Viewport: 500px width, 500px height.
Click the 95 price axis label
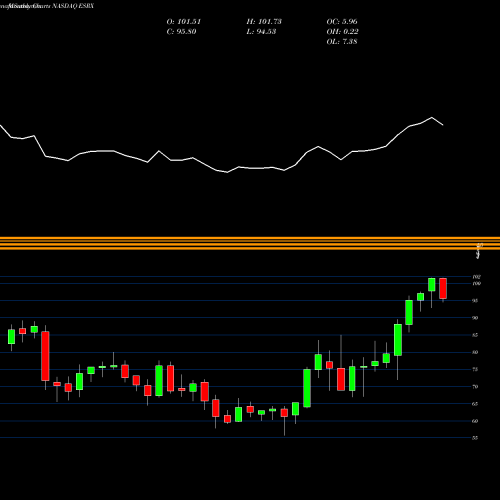pos(475,301)
